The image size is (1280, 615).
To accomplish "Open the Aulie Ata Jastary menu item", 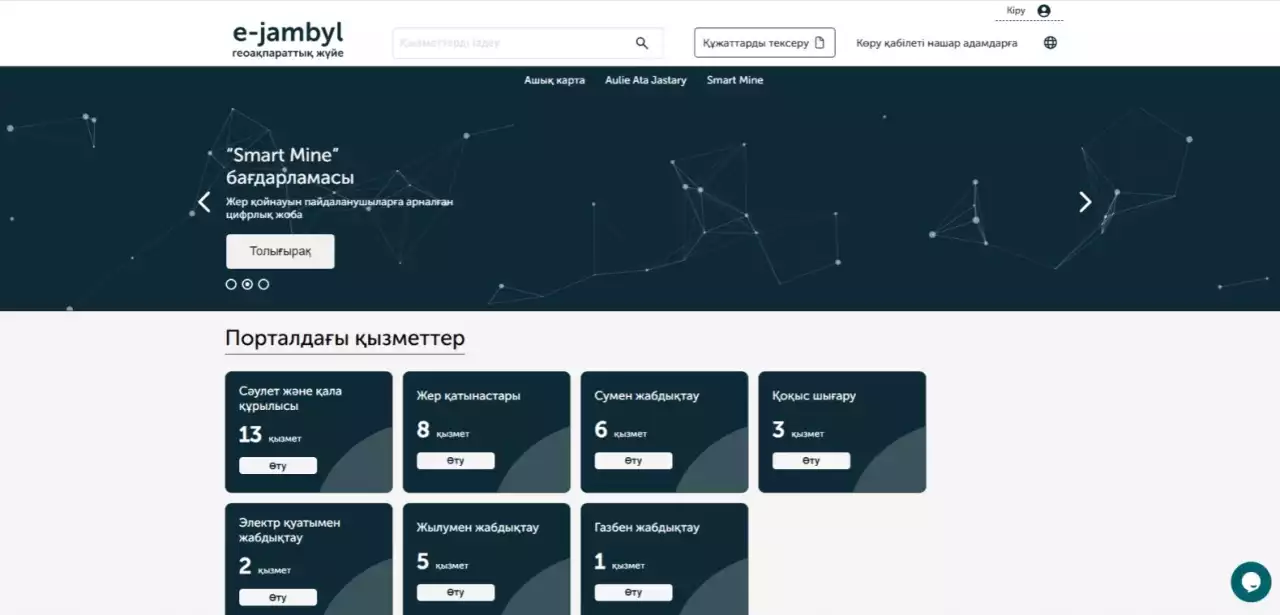I will [646, 80].
